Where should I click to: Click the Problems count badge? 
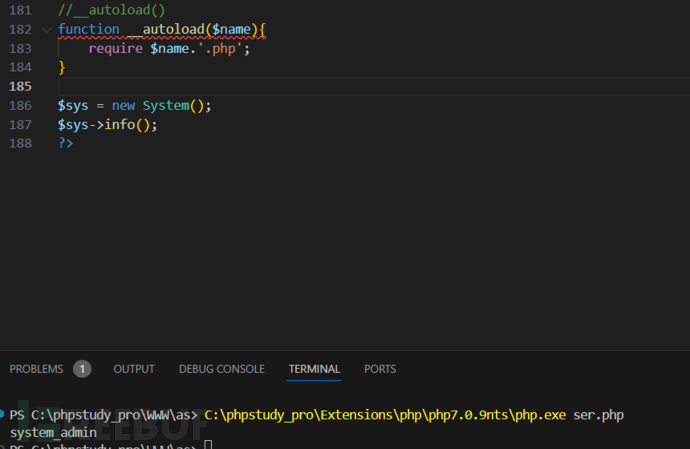(82, 369)
